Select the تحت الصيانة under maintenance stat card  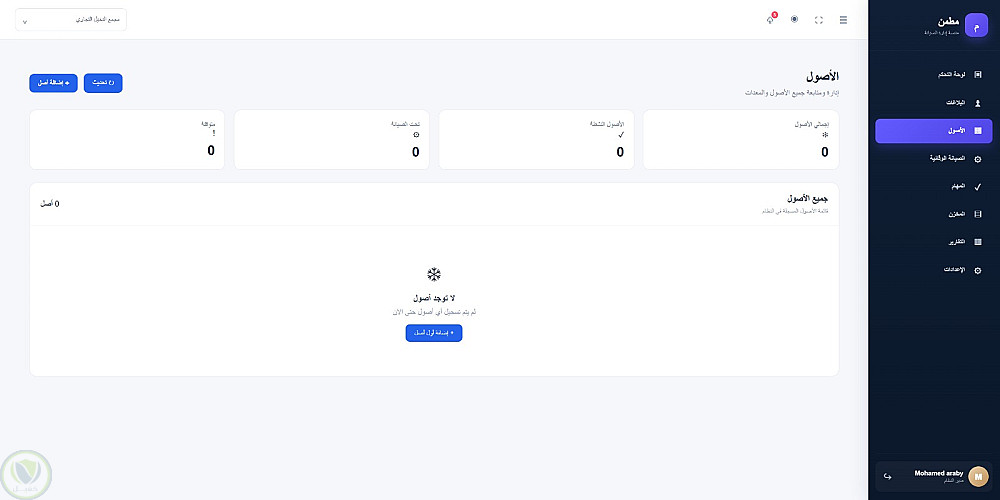coord(332,140)
